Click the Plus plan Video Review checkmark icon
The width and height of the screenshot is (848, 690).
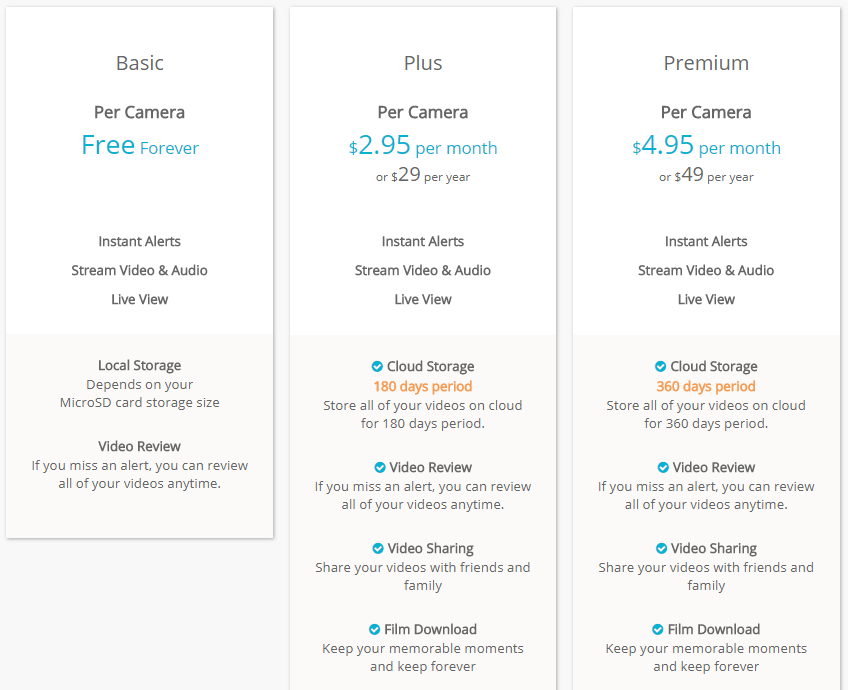pyautogui.click(x=380, y=467)
